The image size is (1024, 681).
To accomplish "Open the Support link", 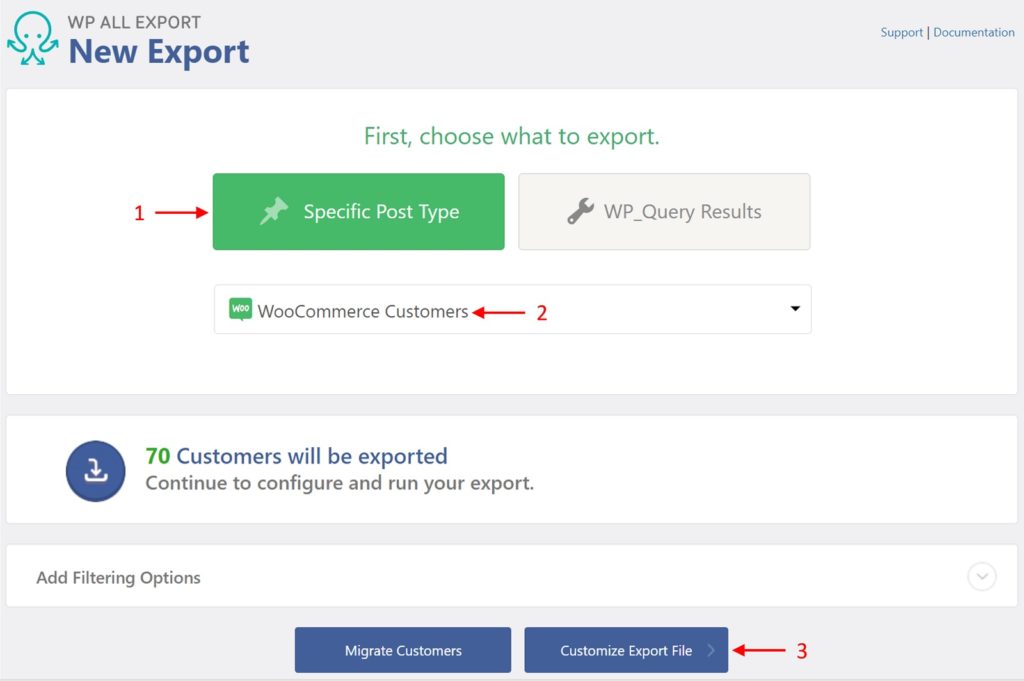I will [901, 32].
